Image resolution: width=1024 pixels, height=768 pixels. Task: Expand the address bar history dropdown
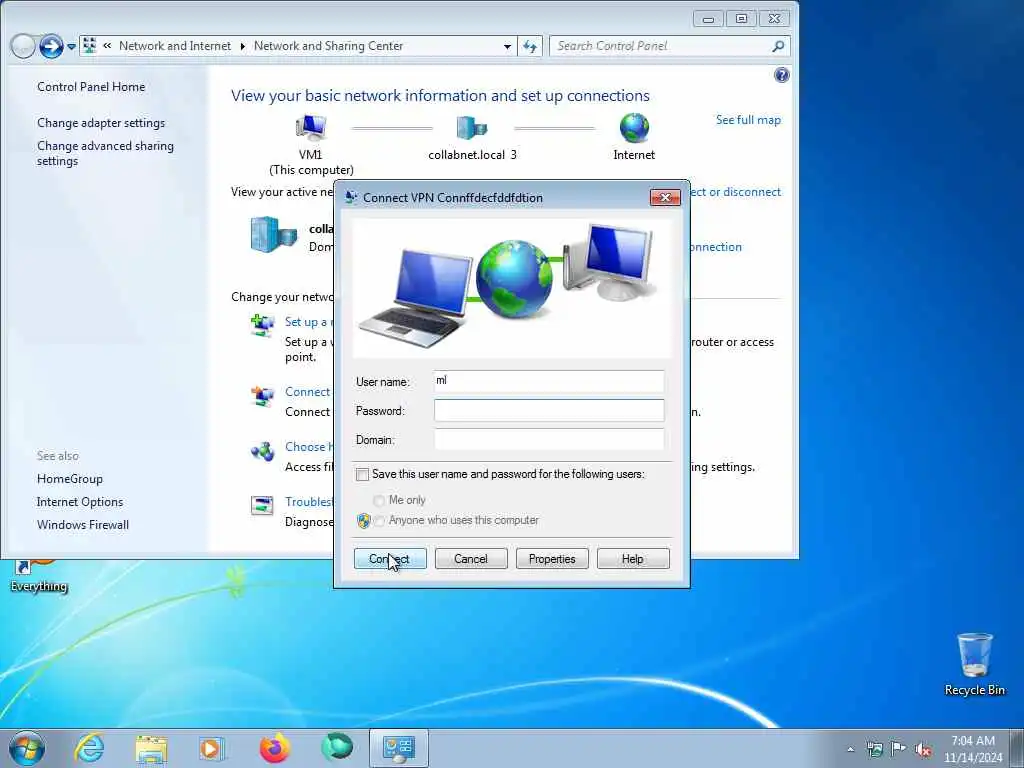coord(507,46)
